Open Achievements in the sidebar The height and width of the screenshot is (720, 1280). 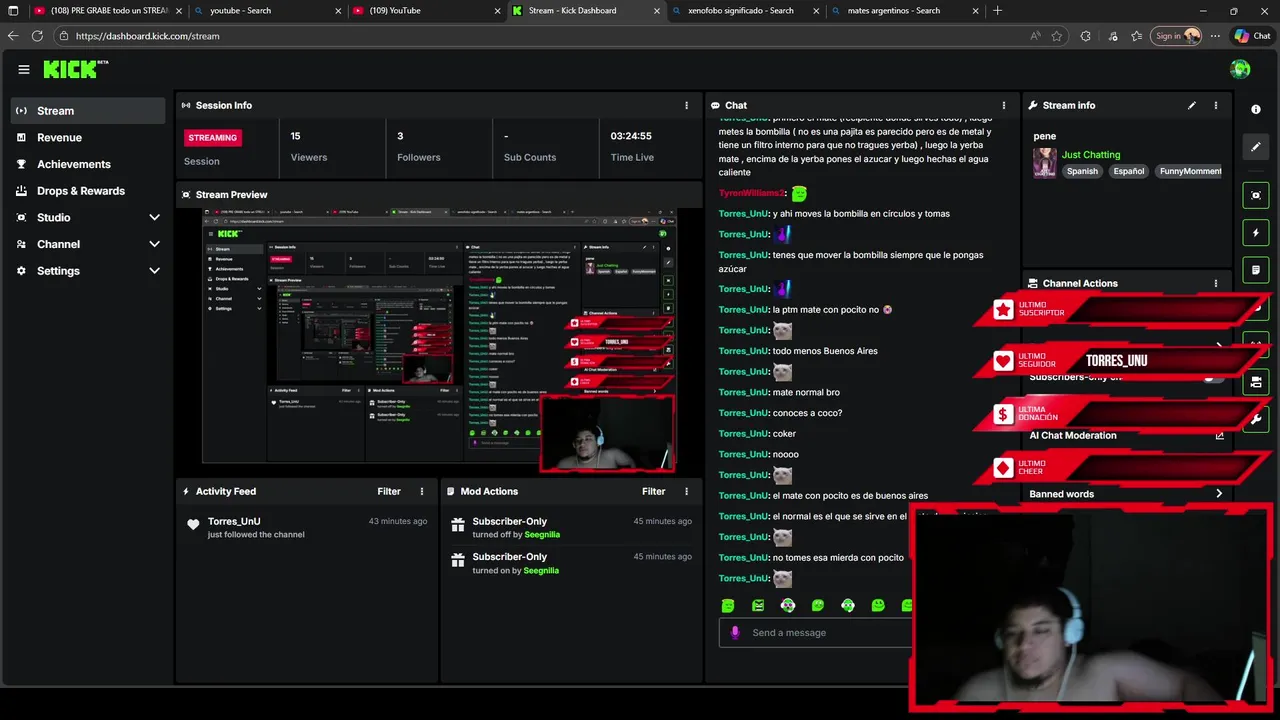point(88,164)
